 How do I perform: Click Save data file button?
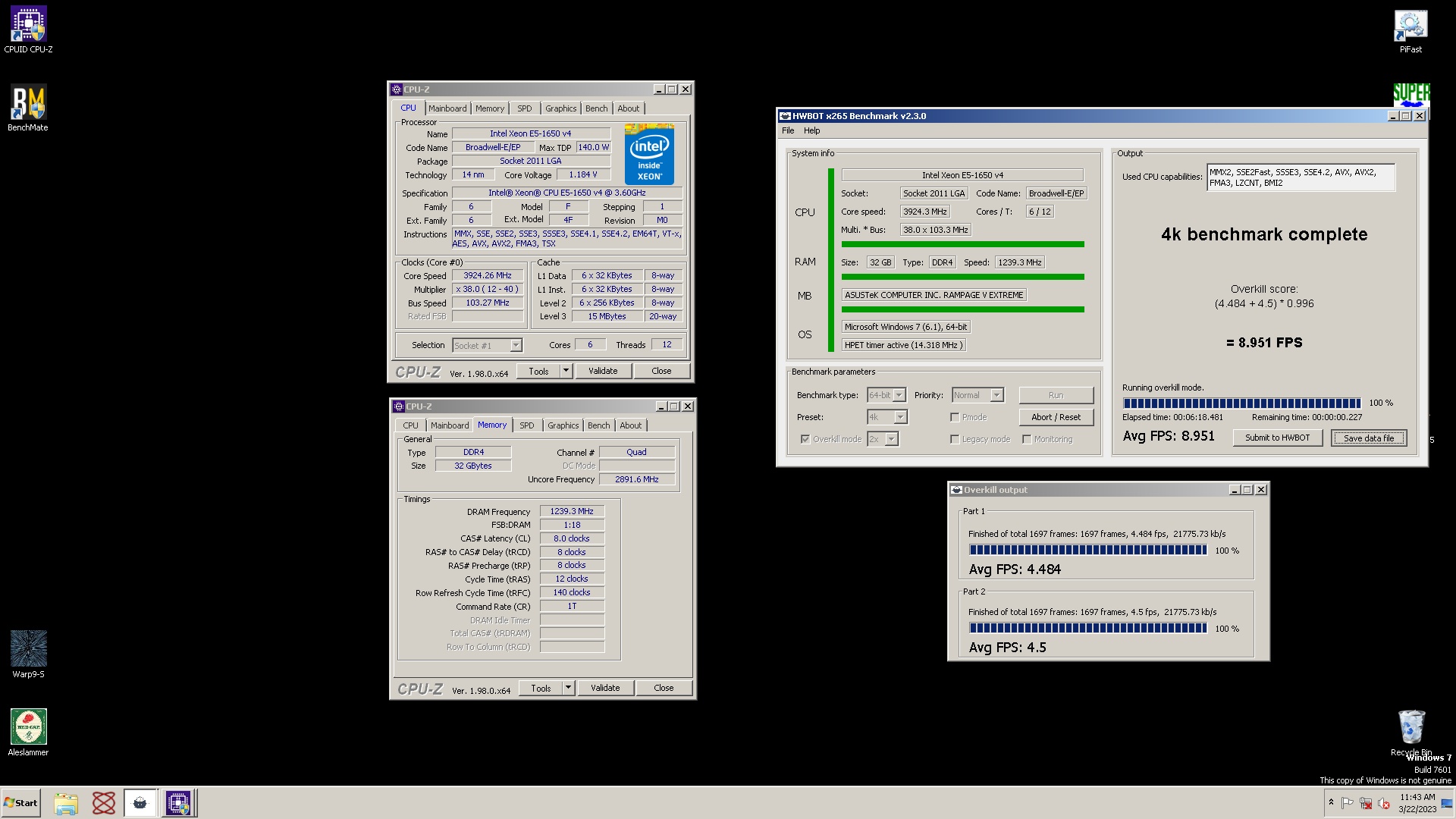click(x=1369, y=438)
